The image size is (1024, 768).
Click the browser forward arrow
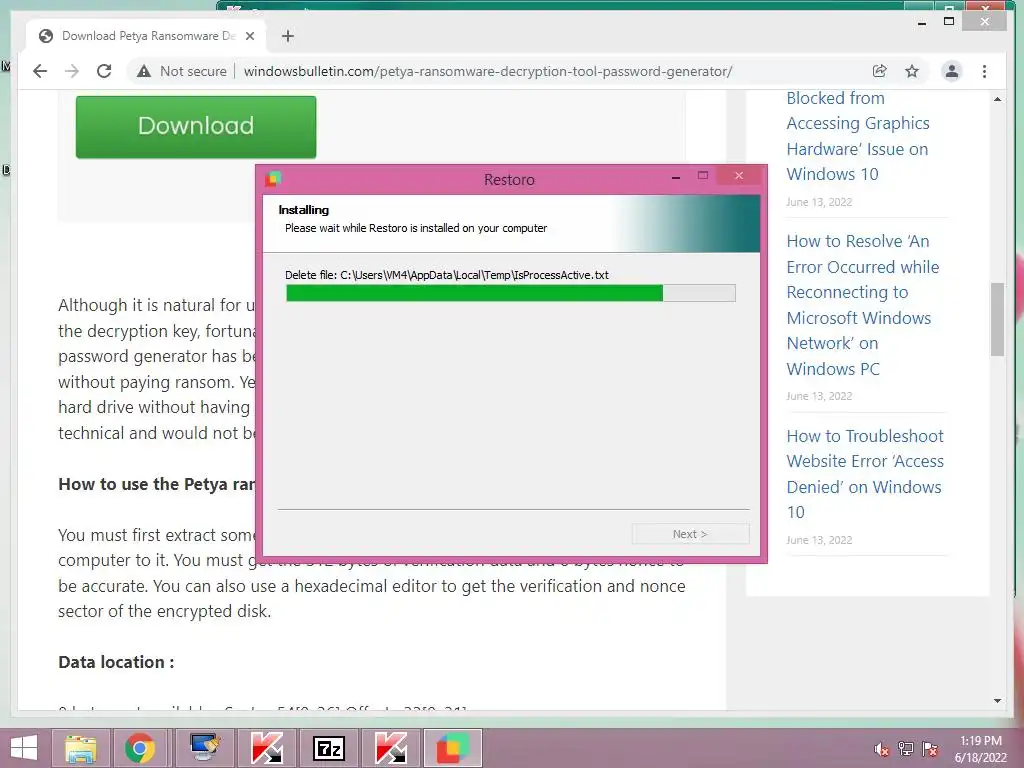click(x=72, y=71)
